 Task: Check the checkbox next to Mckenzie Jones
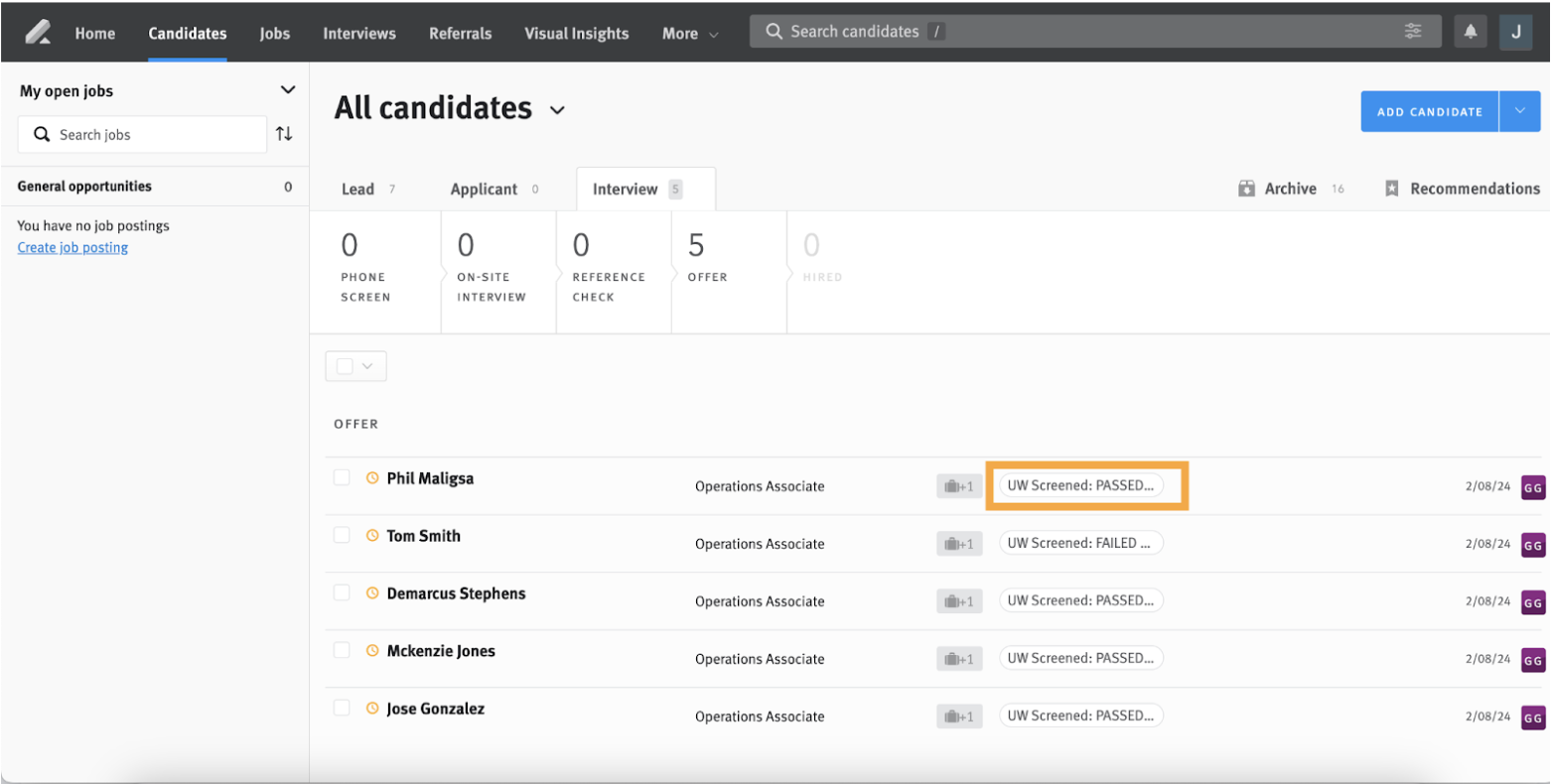click(x=343, y=650)
